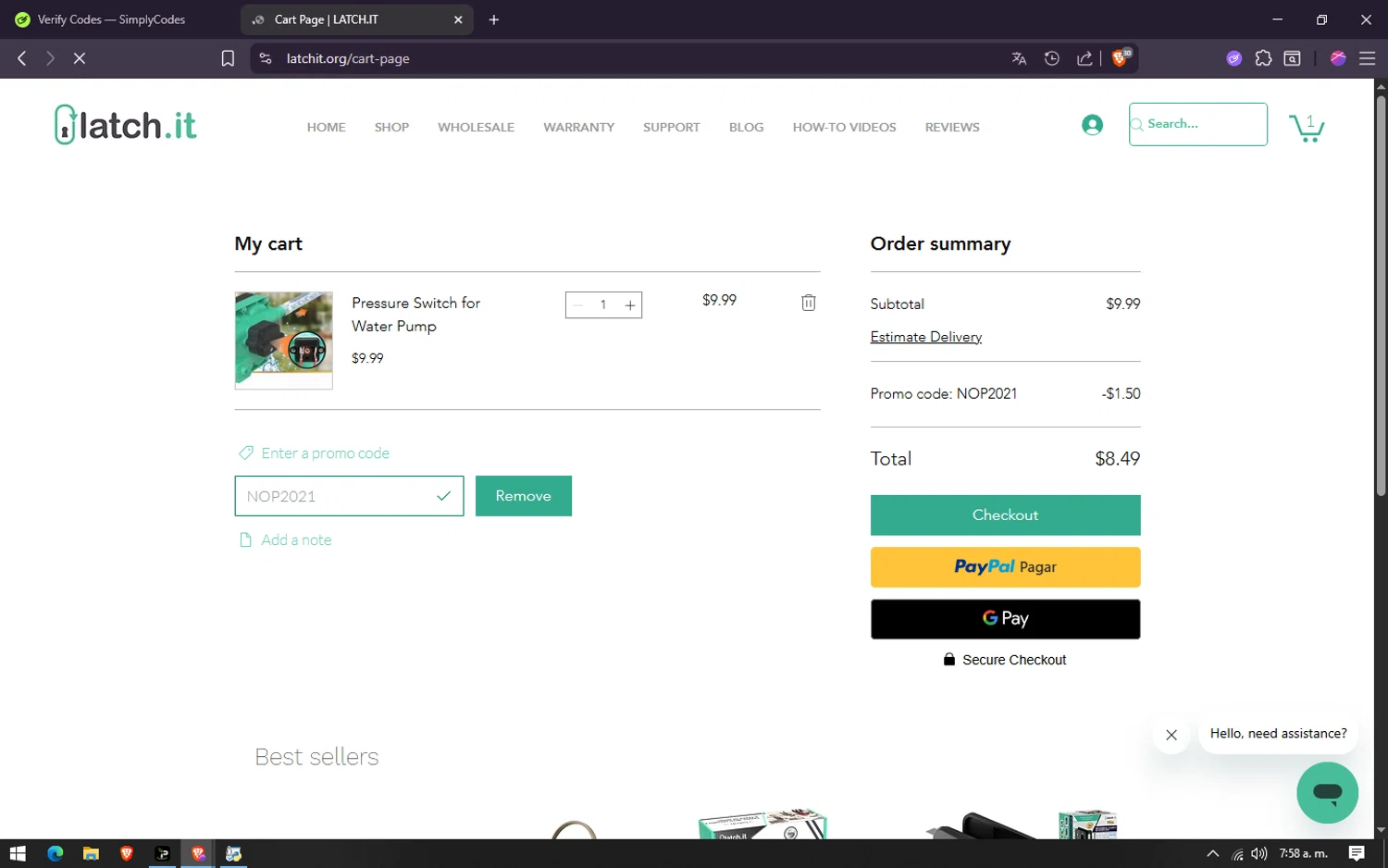The width and height of the screenshot is (1388, 868).
Task: Pay with the PayPal Pagar button
Action: 1005,567
